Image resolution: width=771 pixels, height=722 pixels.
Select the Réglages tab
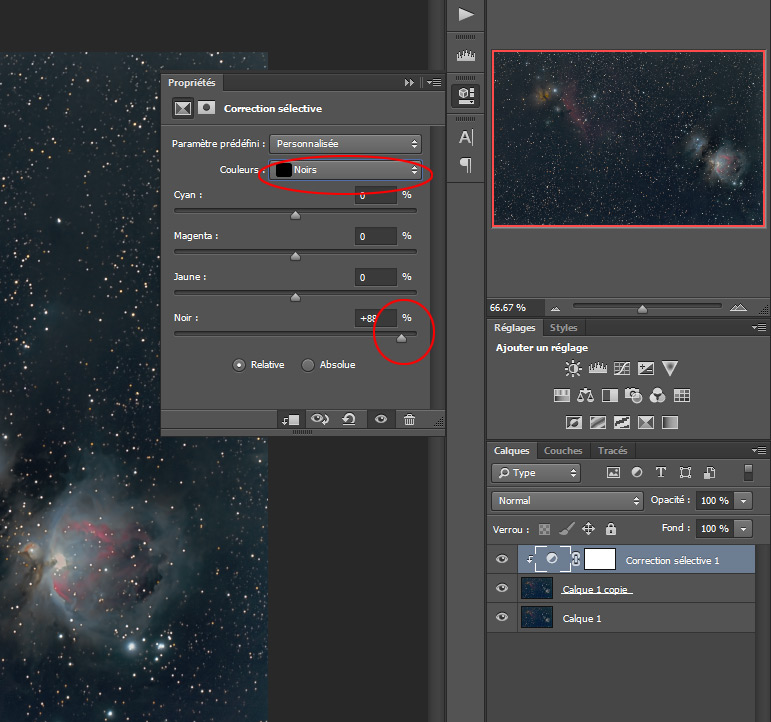tap(514, 328)
